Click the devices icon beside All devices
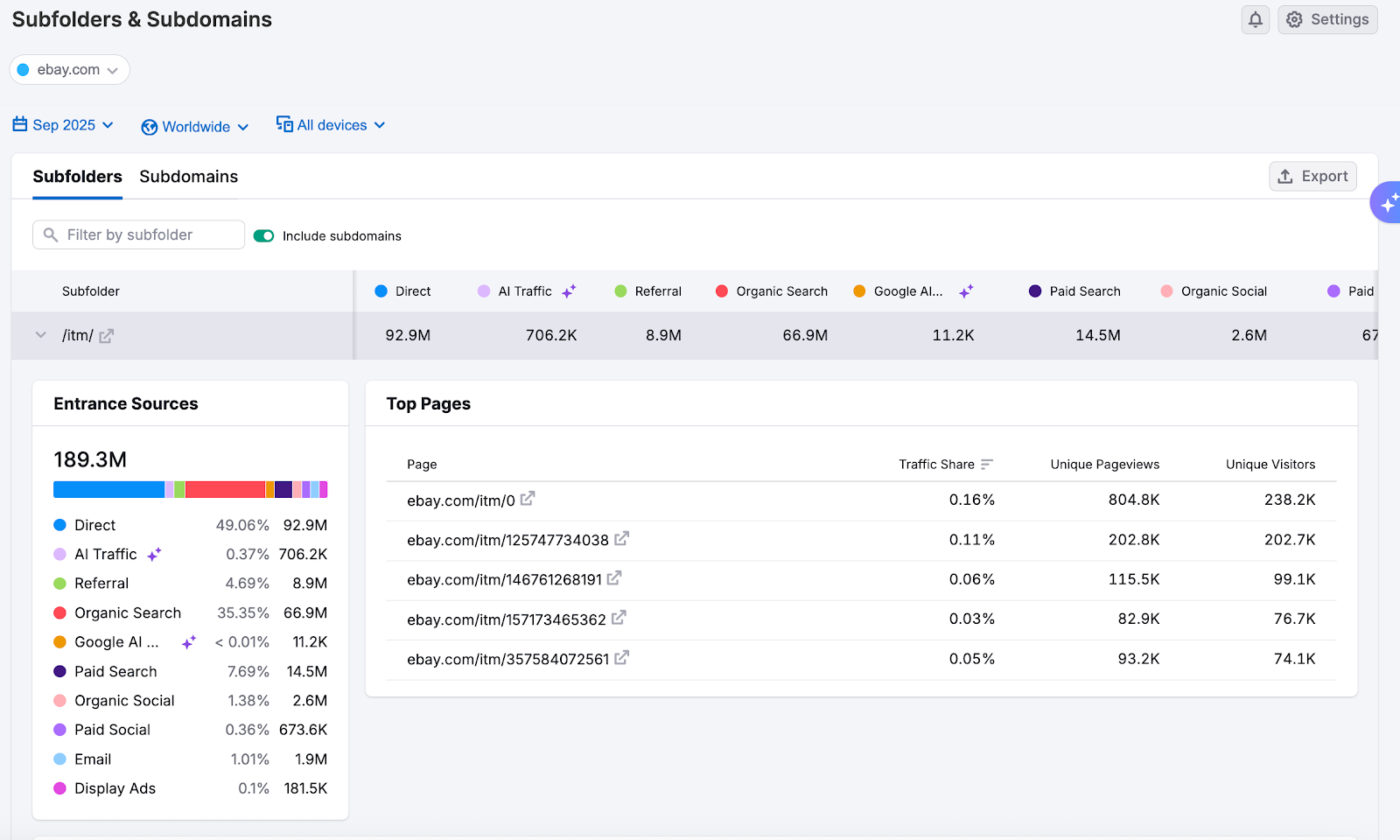This screenshot has height=840, width=1400. (x=283, y=124)
